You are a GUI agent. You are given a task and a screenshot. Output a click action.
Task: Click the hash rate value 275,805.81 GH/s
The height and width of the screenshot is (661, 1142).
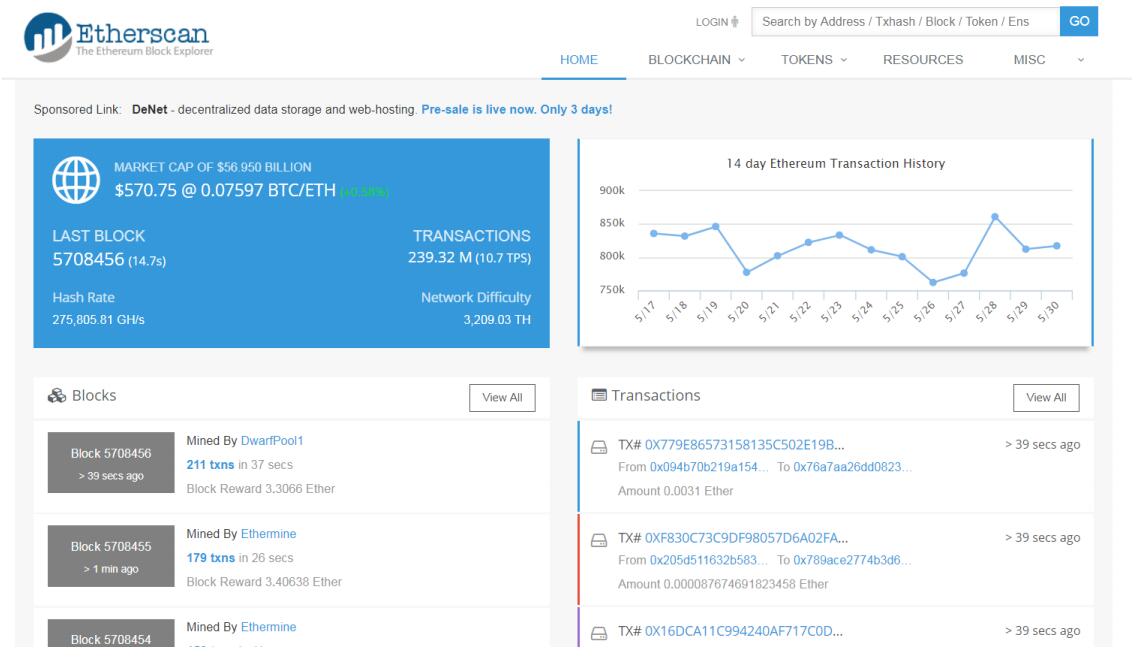pos(98,320)
